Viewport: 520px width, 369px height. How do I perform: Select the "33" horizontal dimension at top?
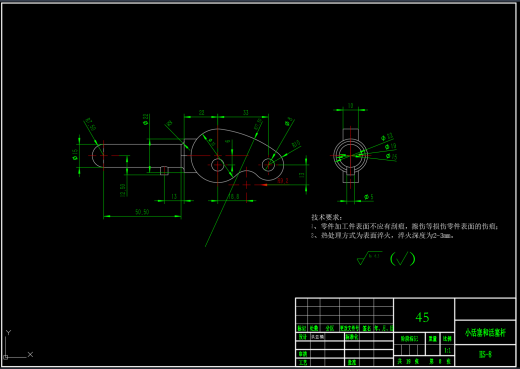point(246,113)
